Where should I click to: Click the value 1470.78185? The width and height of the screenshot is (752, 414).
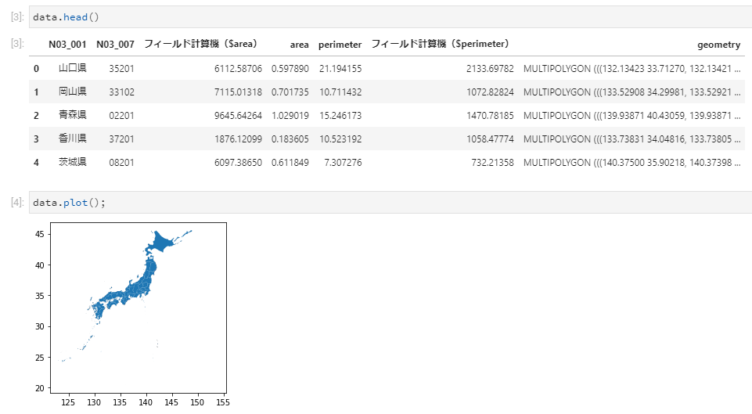coord(490,116)
